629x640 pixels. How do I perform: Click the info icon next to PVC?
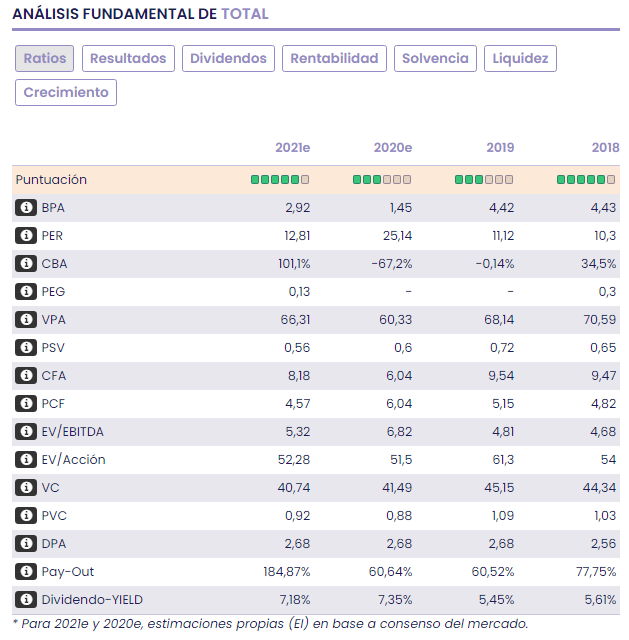(26, 516)
